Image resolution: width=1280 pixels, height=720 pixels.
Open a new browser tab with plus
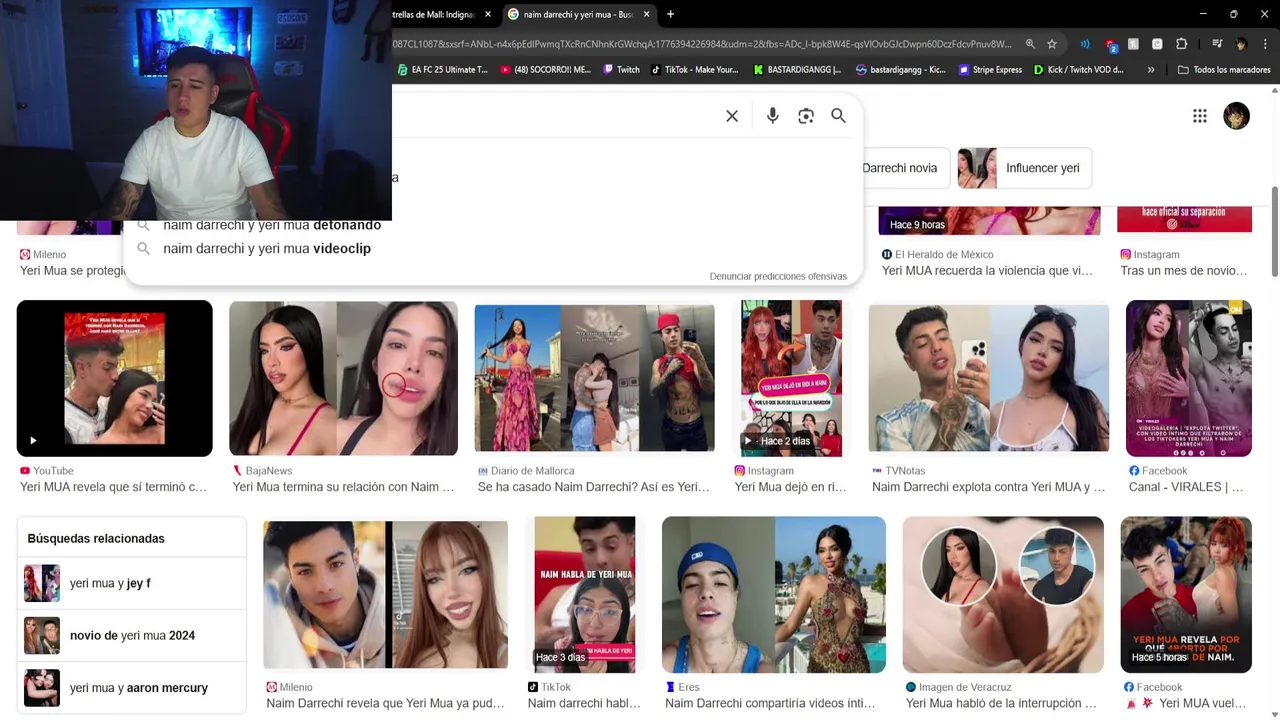click(x=670, y=14)
